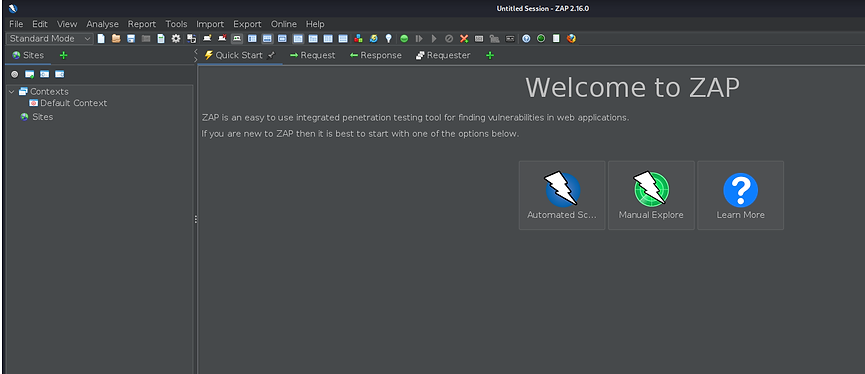Open the Request tab

point(312,55)
